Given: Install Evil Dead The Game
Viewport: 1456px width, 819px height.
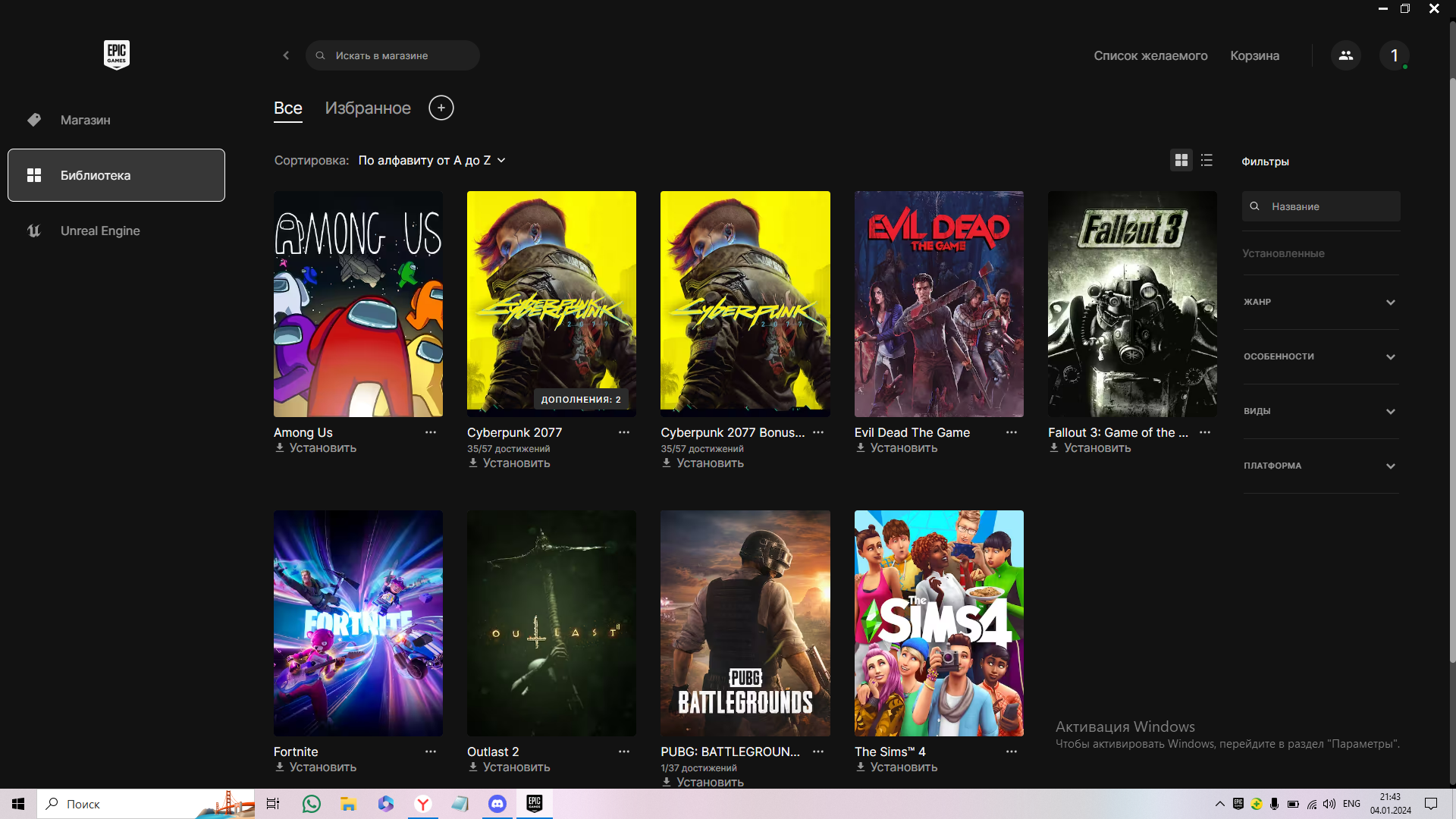Looking at the screenshot, I should [x=896, y=448].
